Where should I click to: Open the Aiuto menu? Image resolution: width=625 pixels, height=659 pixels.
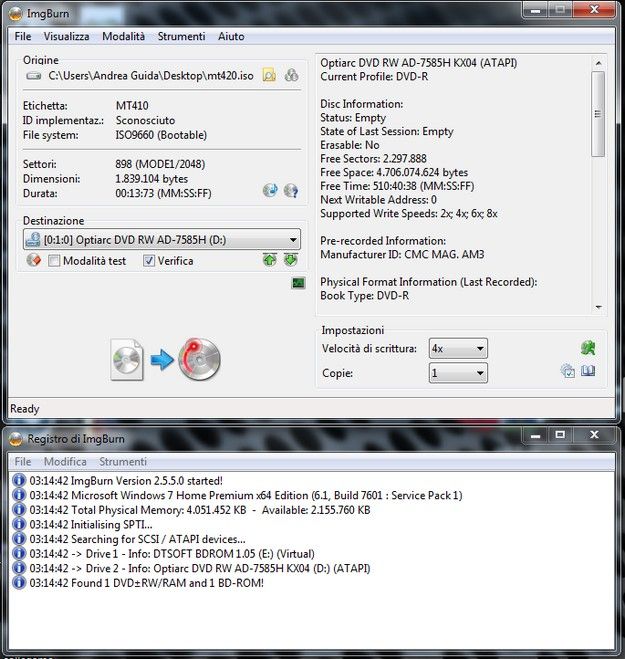click(x=231, y=37)
